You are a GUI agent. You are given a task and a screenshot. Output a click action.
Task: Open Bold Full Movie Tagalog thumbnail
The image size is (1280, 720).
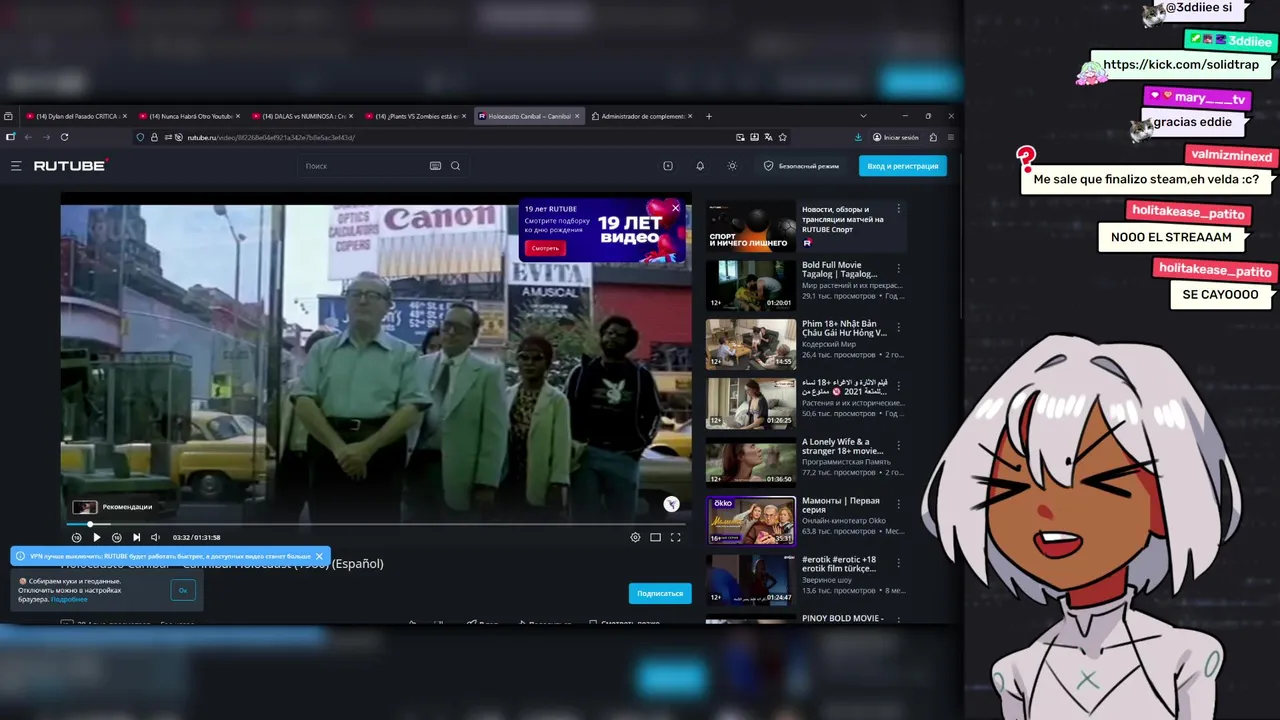coord(751,285)
